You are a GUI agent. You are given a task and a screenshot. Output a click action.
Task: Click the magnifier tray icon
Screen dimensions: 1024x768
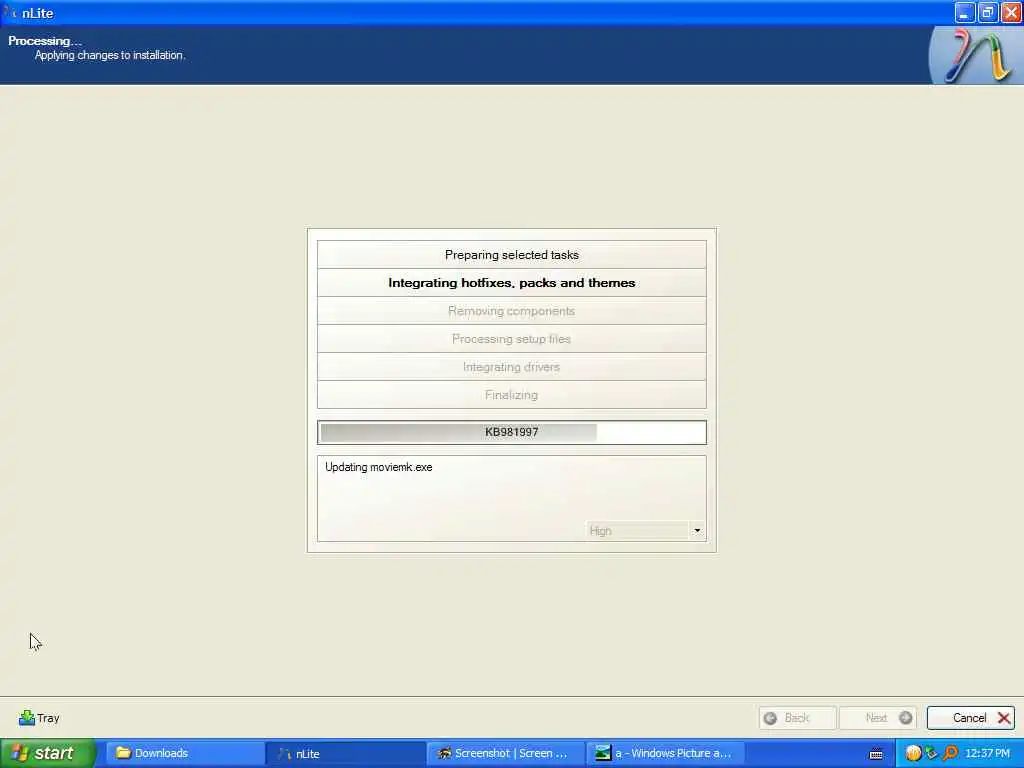point(950,754)
